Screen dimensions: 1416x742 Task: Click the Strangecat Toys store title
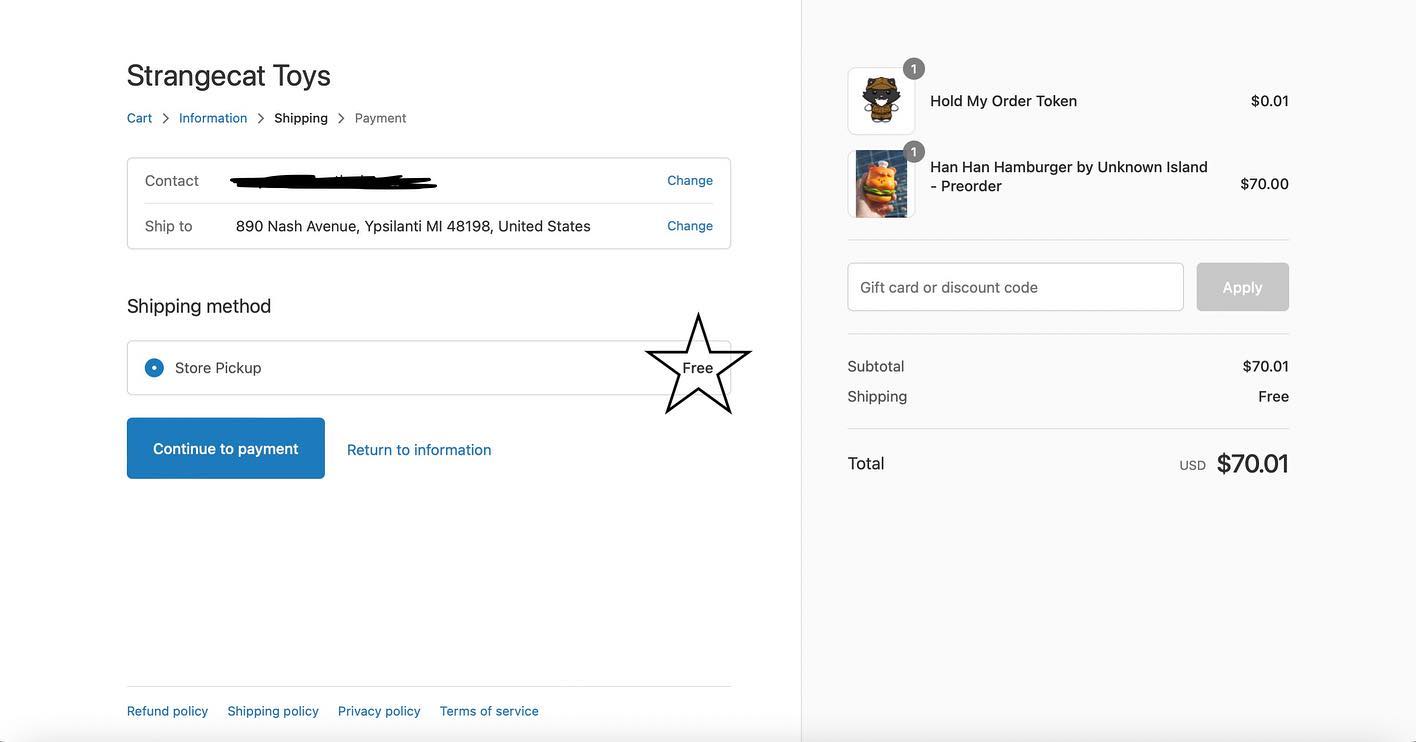(x=229, y=75)
